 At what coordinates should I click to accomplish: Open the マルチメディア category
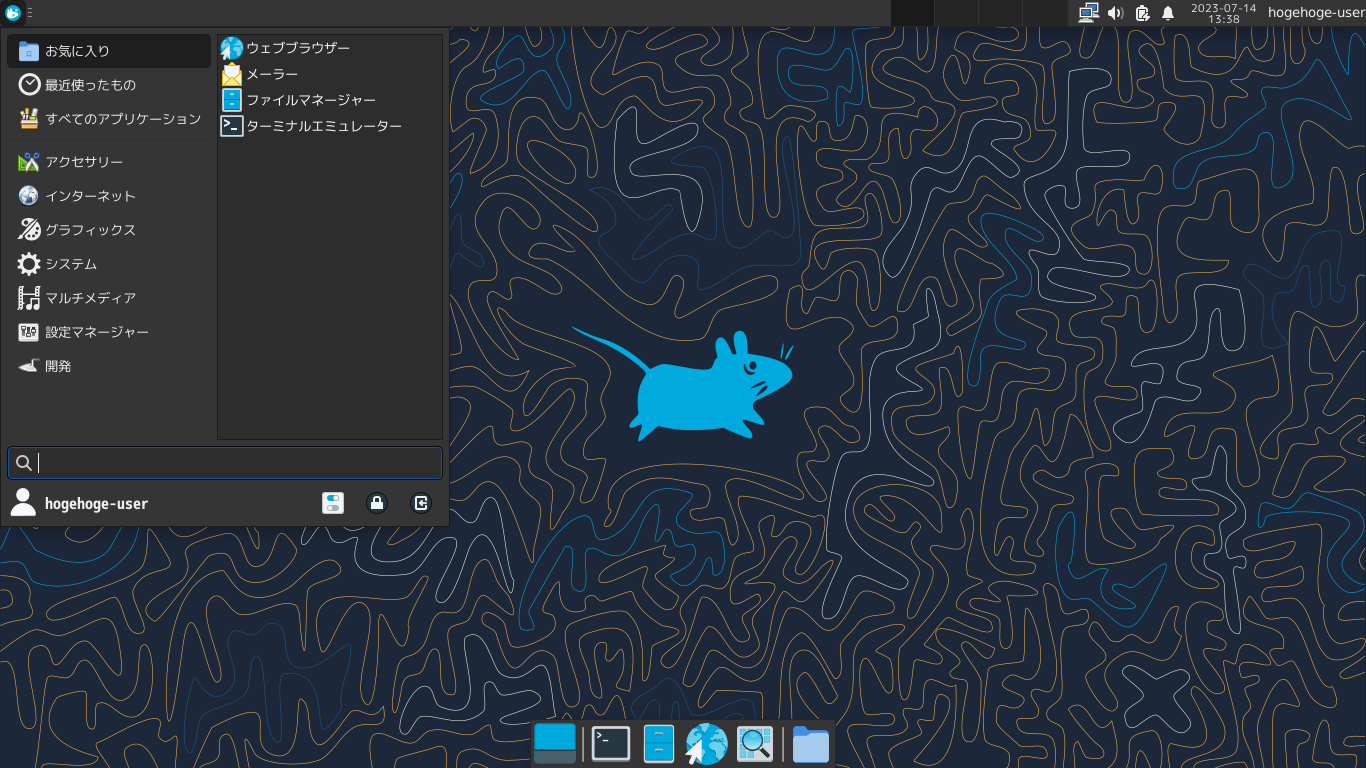(109, 298)
